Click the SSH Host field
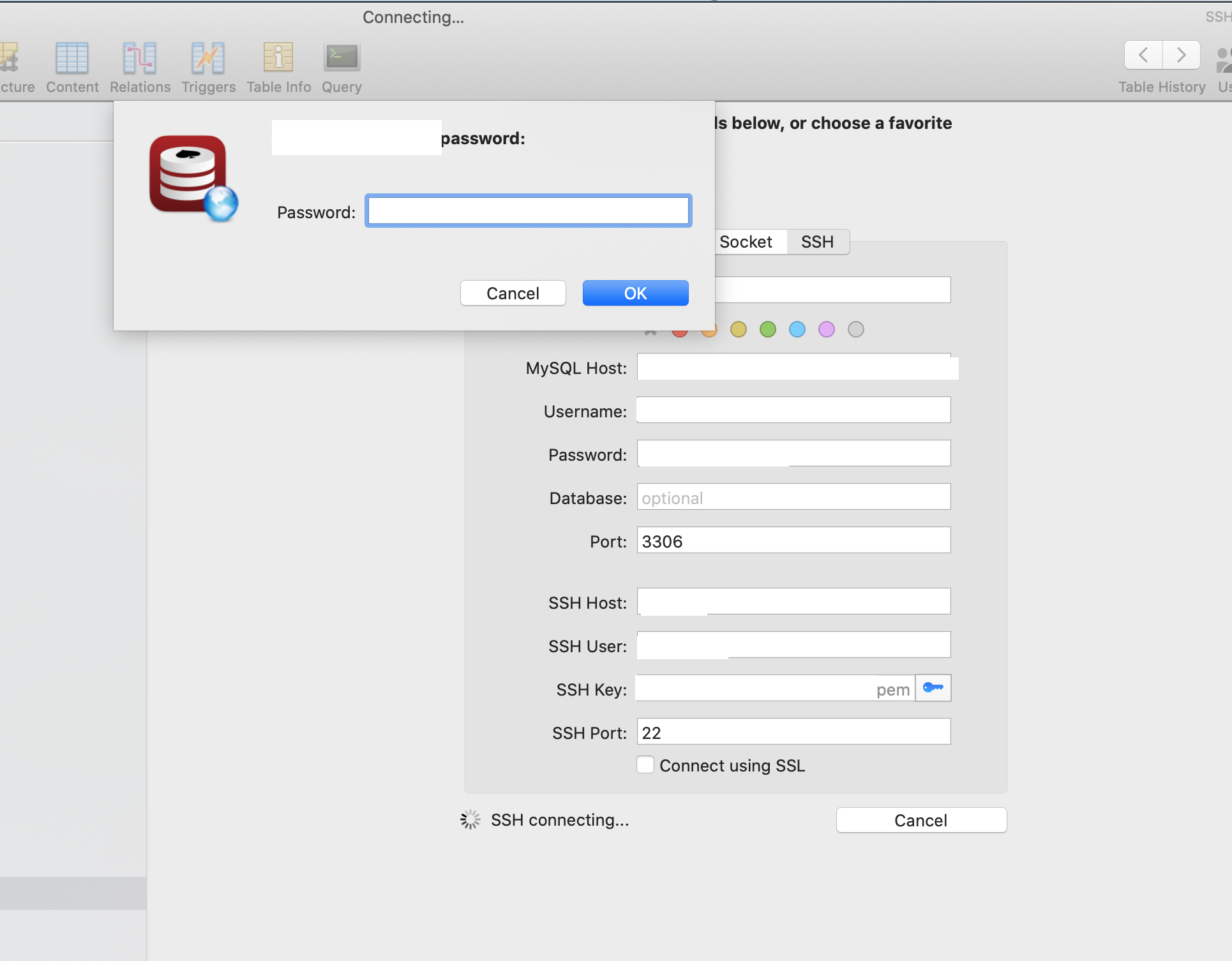 793,601
